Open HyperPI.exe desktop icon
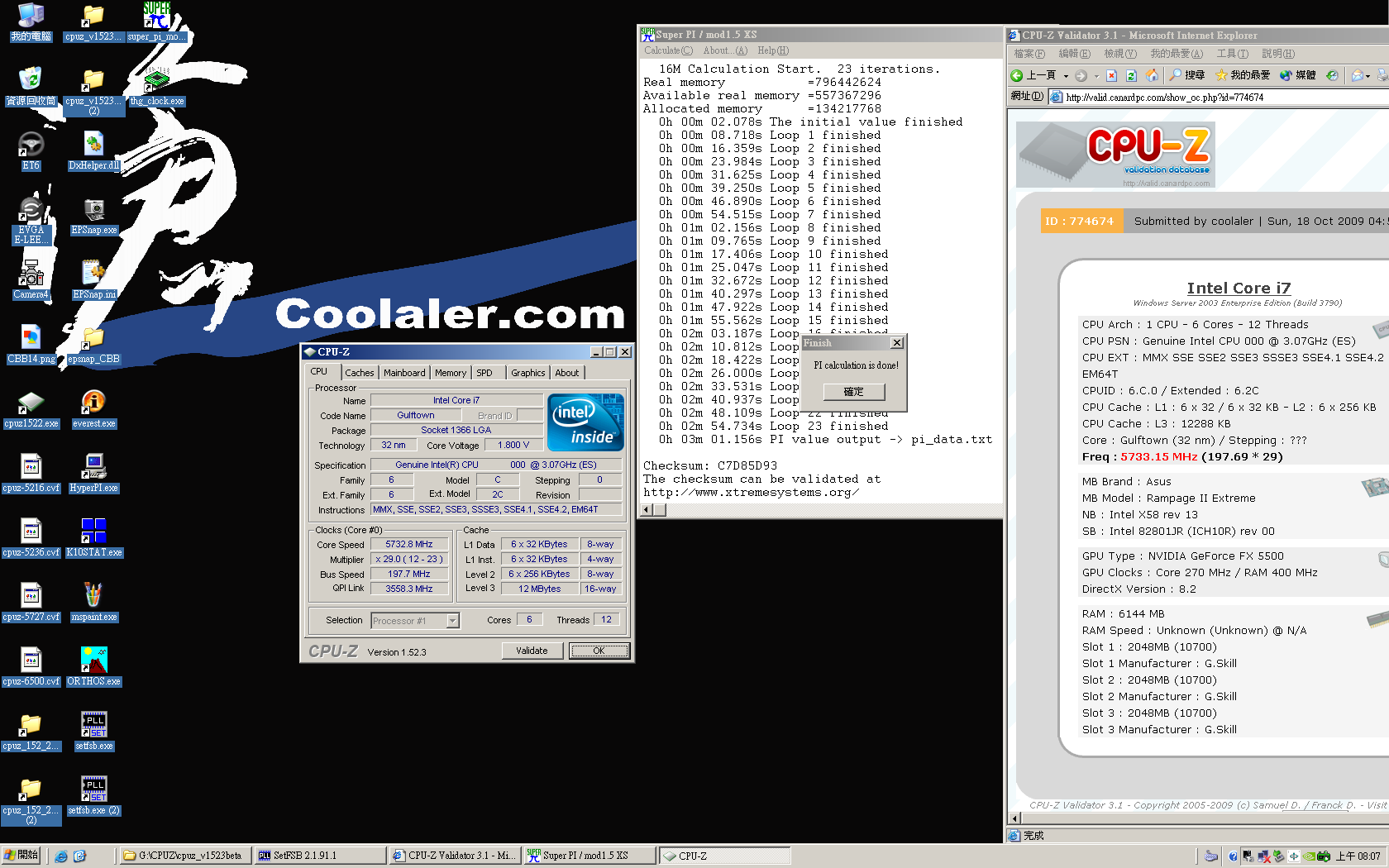The image size is (1389, 868). click(x=94, y=474)
